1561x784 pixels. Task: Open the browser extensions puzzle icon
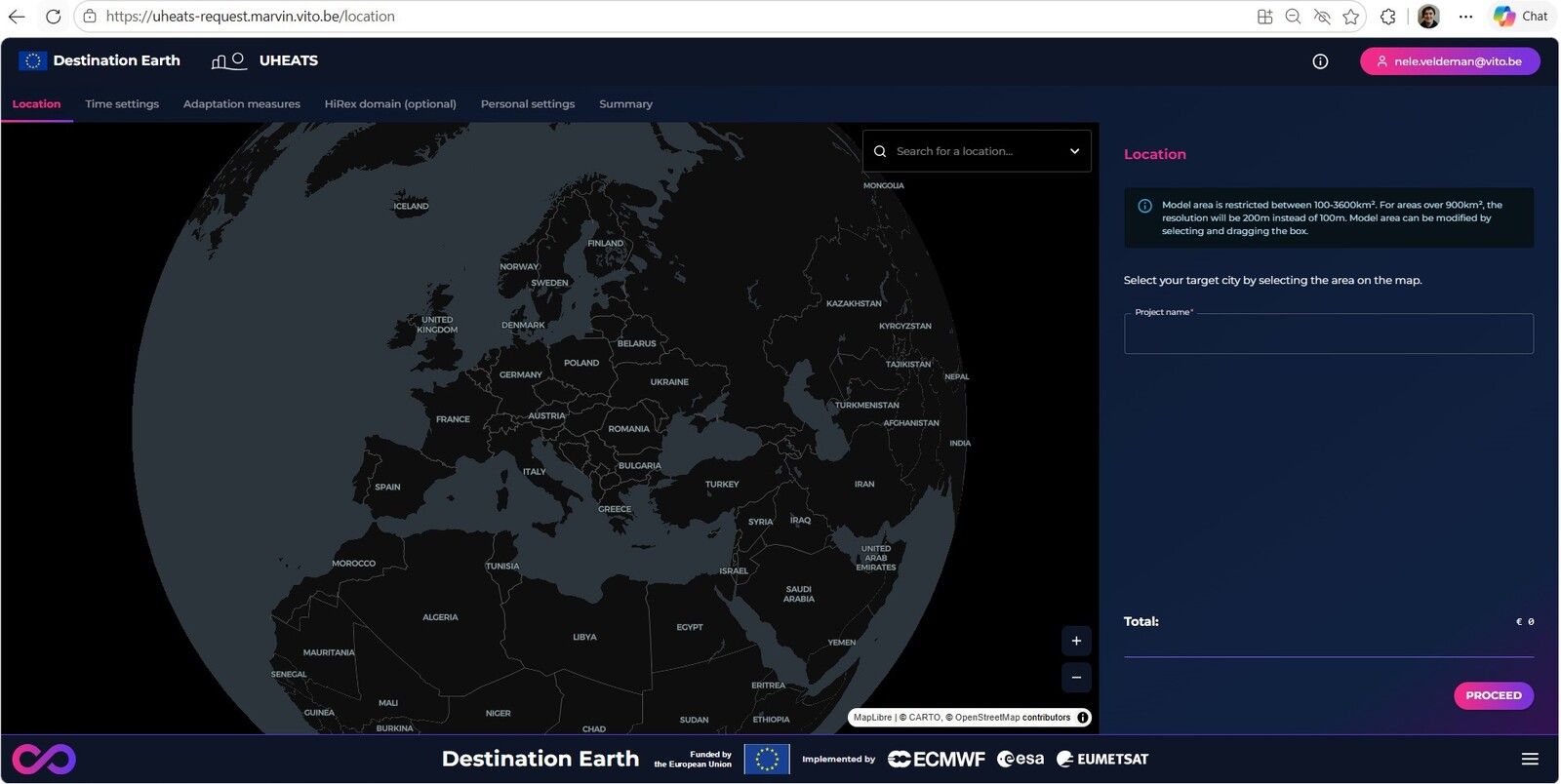pyautogui.click(x=1388, y=17)
